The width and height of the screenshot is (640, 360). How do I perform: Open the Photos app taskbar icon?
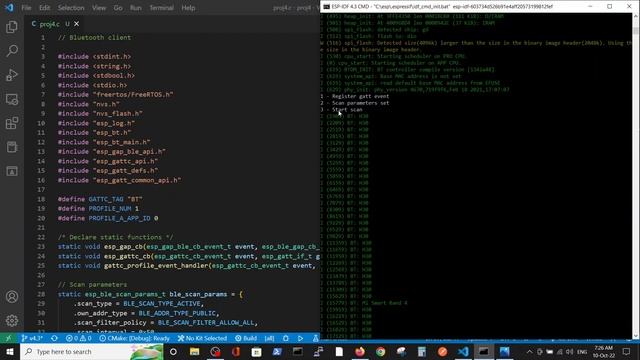click(504, 351)
